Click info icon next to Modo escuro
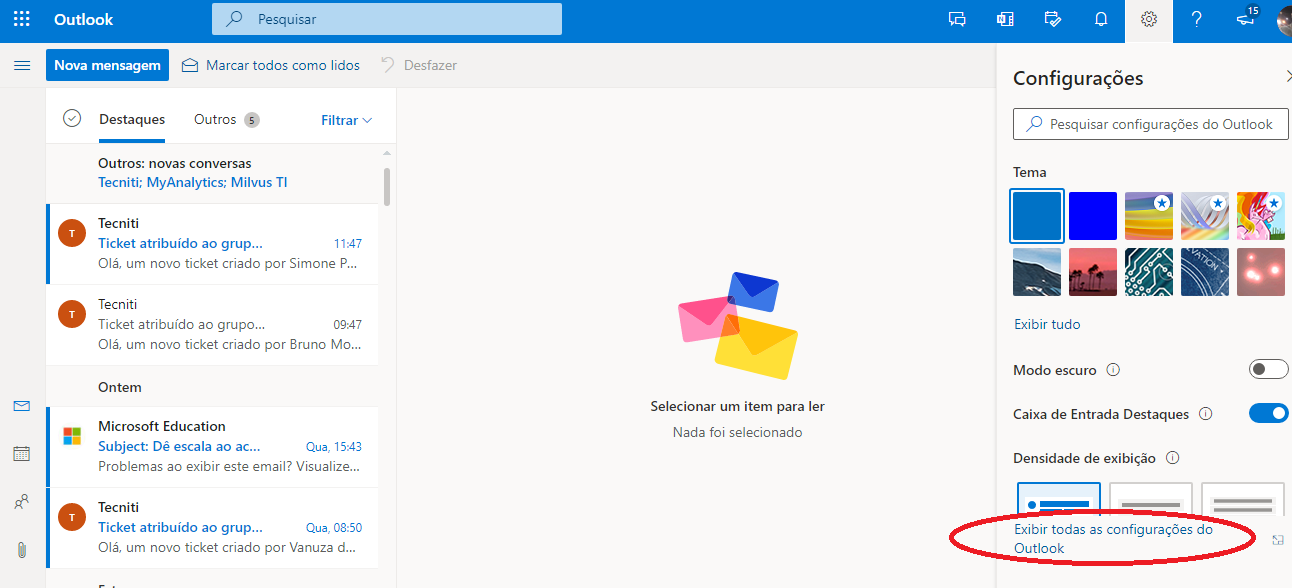Screen dimensions: 1292x588 pyautogui.click(x=1113, y=370)
